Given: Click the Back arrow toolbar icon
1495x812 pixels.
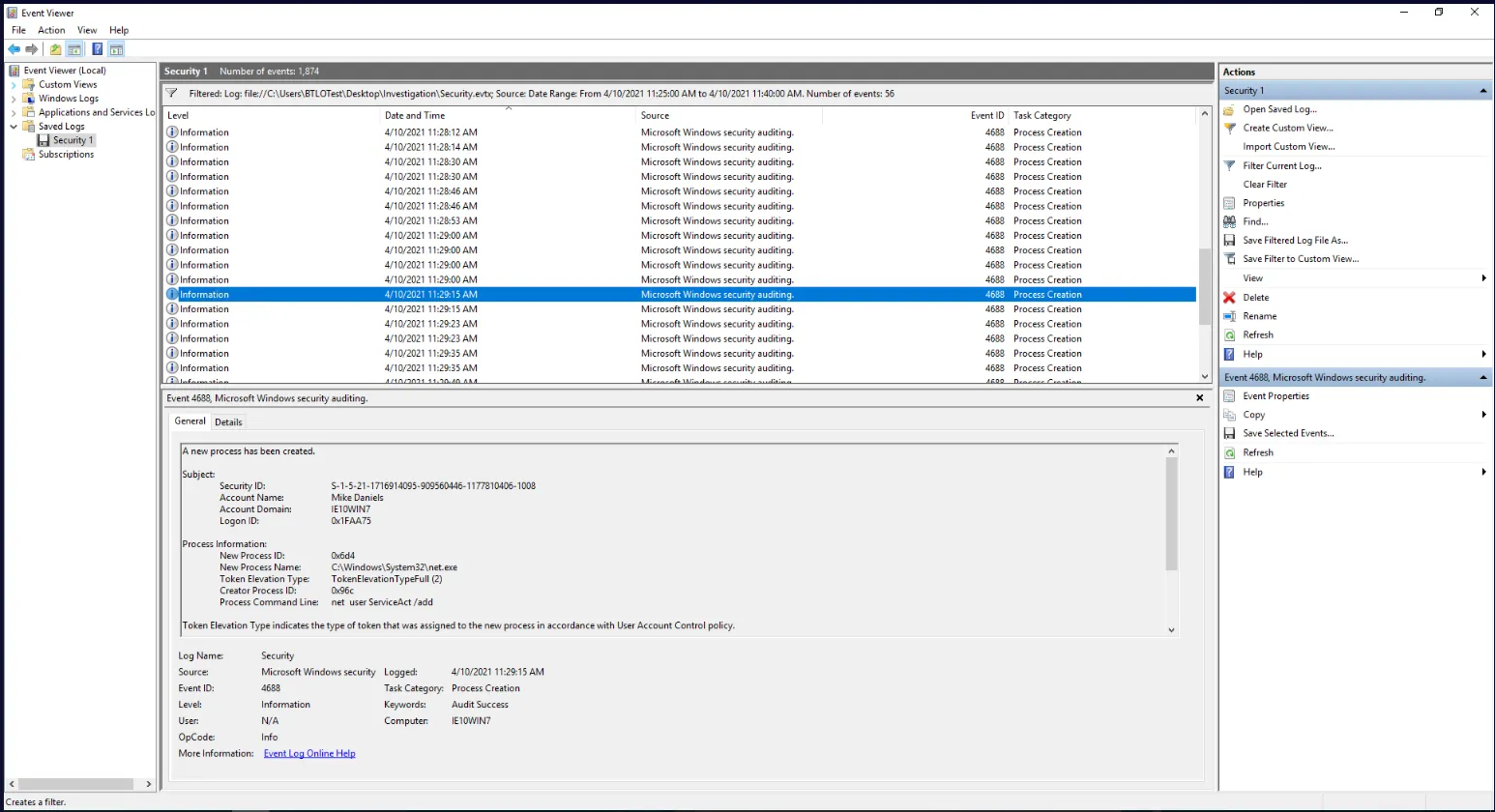Looking at the screenshot, I should pyautogui.click(x=14, y=49).
